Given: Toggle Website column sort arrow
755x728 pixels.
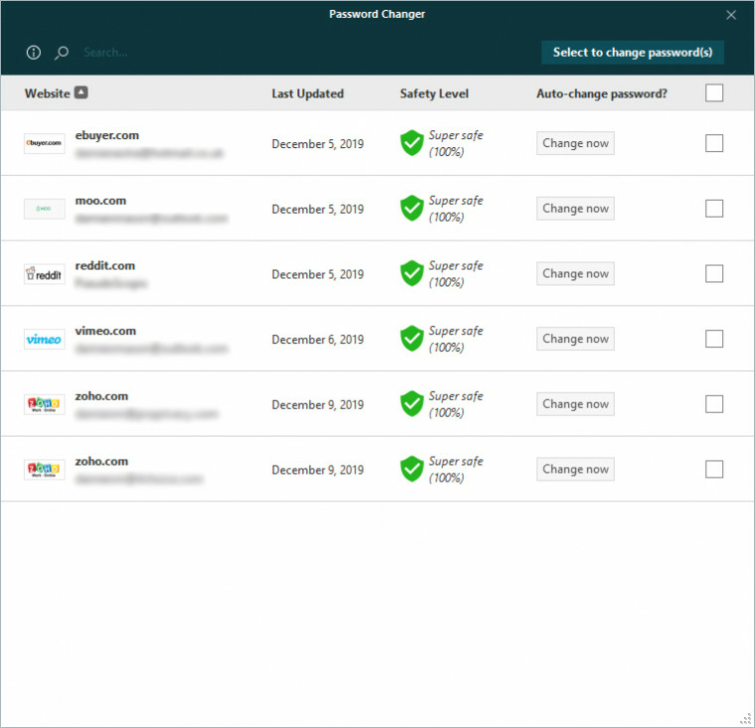Looking at the screenshot, I should [x=81, y=92].
